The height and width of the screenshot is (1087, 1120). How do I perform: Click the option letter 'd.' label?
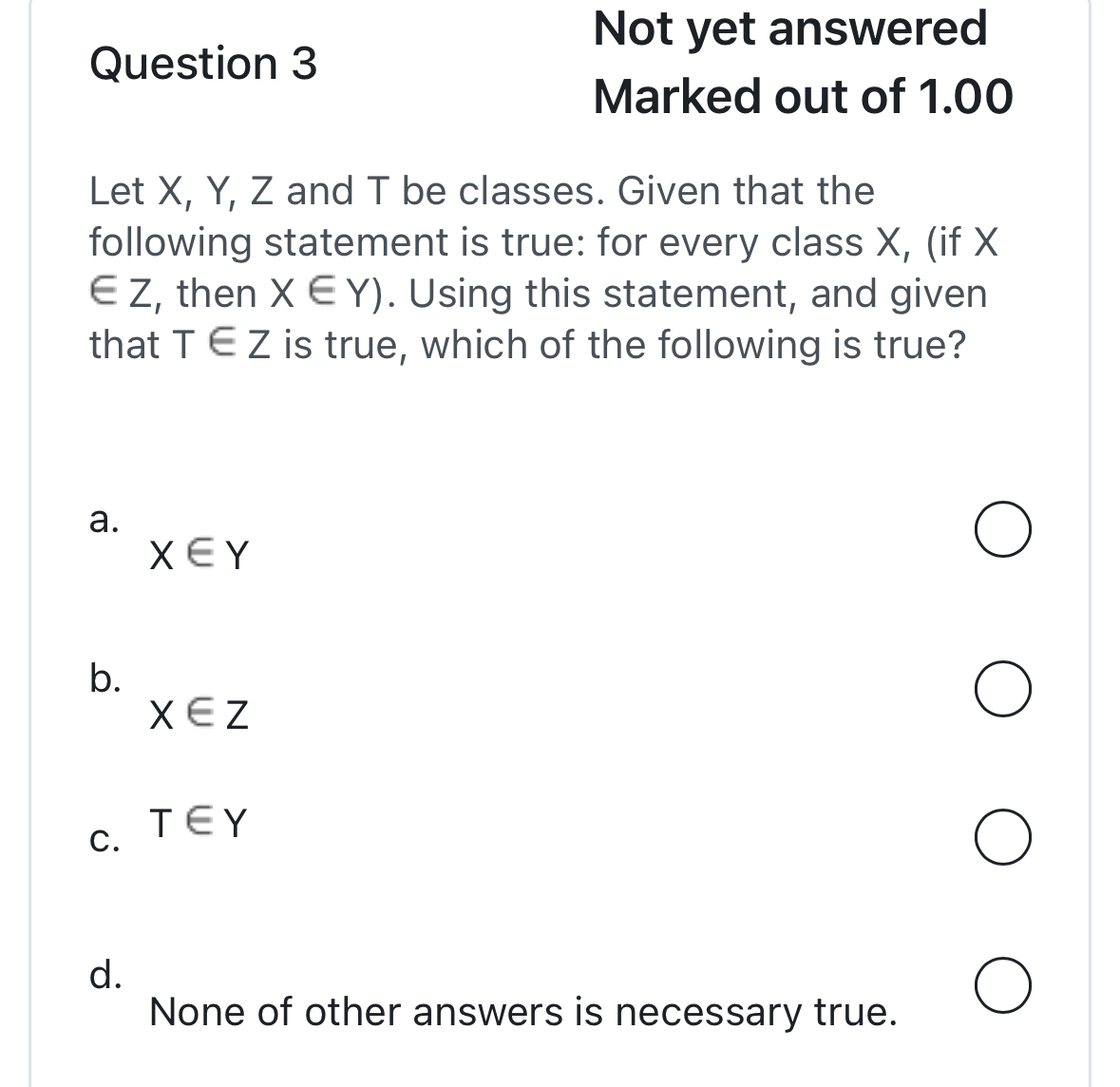point(104,977)
